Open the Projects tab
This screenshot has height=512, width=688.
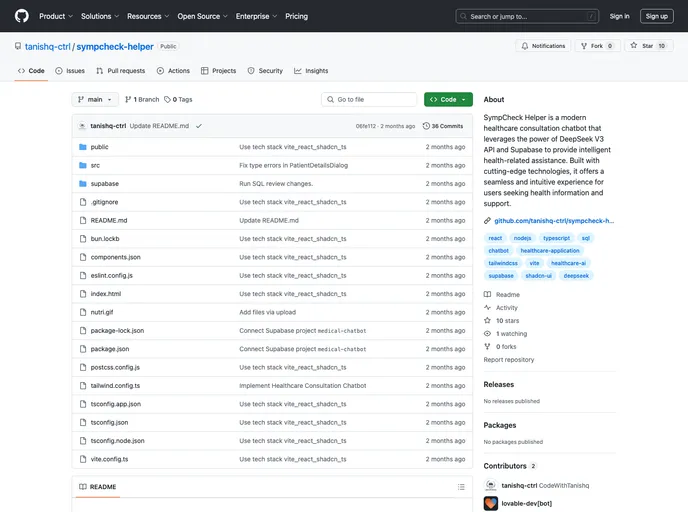(219, 71)
